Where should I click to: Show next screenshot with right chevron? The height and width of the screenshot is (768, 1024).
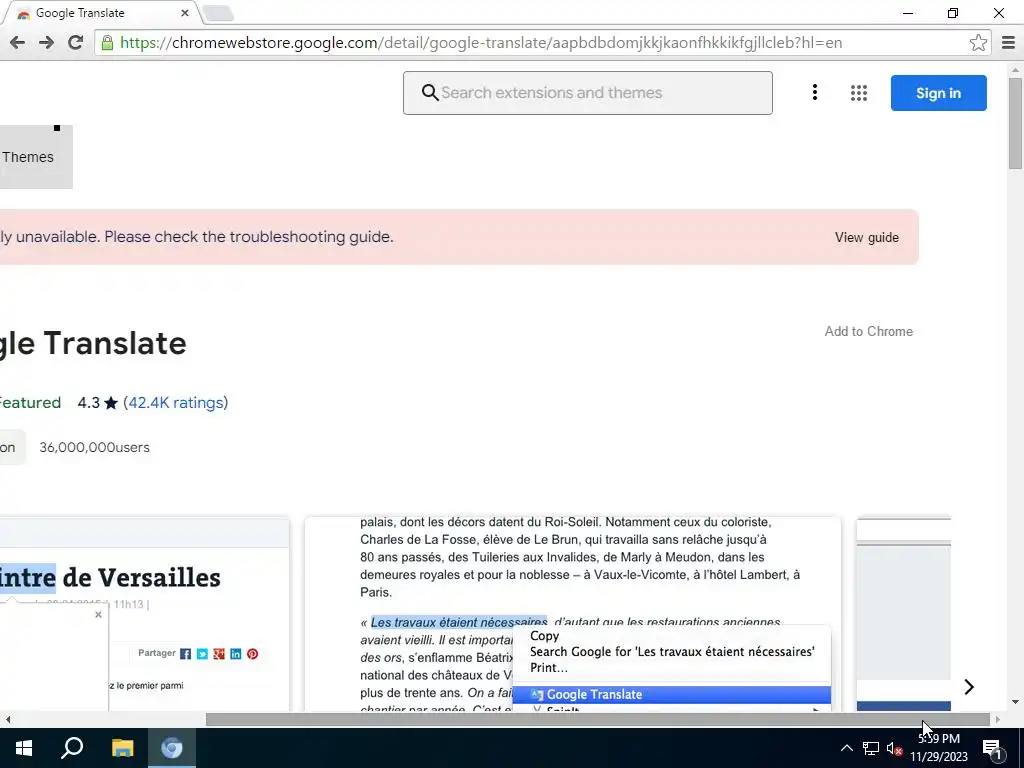pos(969,686)
